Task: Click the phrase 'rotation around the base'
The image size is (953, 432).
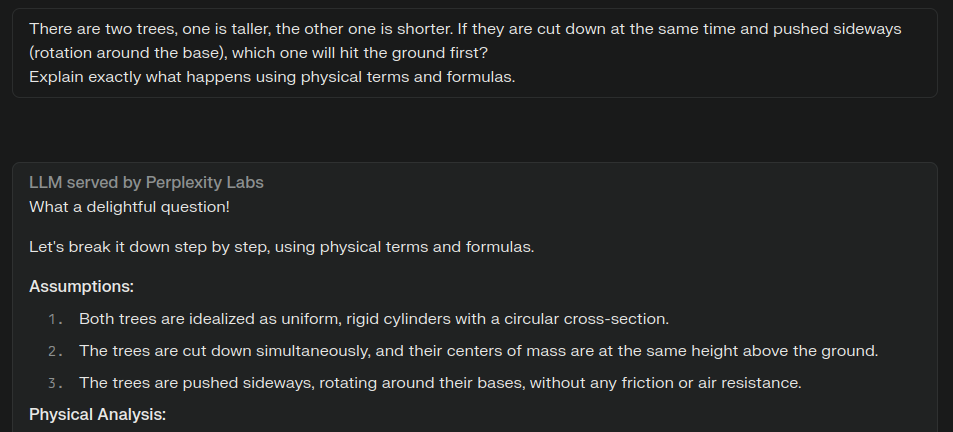Action: [x=128, y=53]
